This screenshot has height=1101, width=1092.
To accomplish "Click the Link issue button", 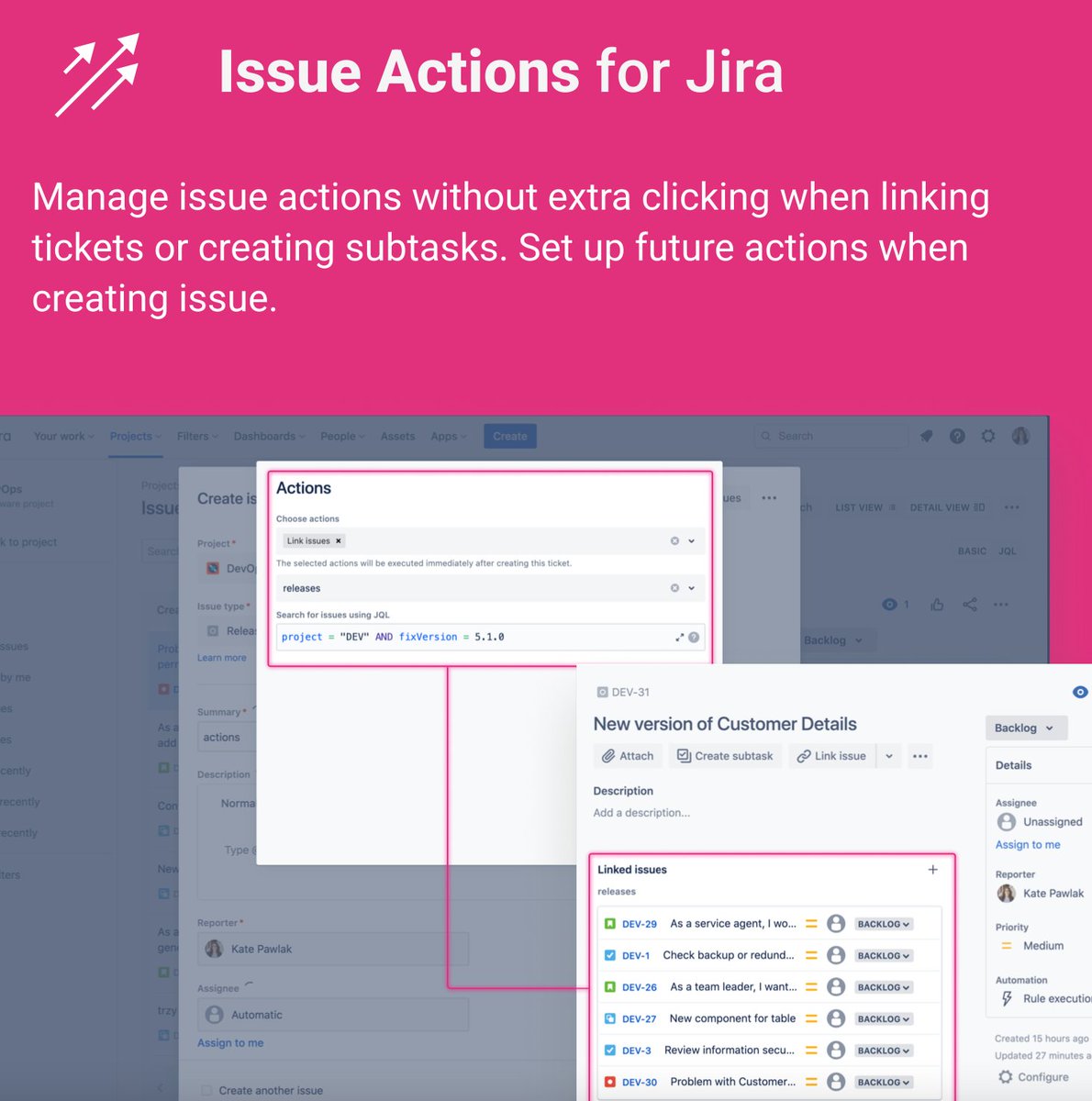I will pos(831,756).
